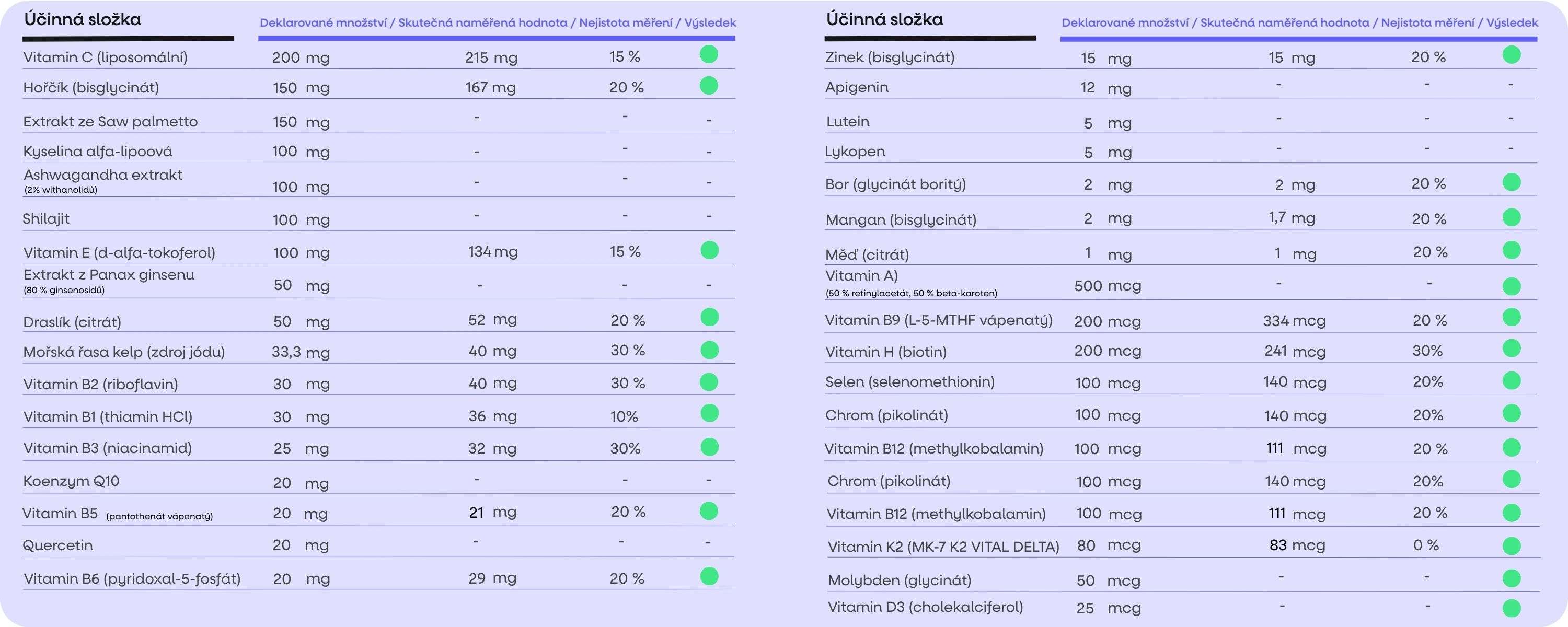This screenshot has width=1568, height=627.
Task: Click the 500 mcg declared amount for Vitamin A
Action: pyautogui.click(x=1107, y=285)
